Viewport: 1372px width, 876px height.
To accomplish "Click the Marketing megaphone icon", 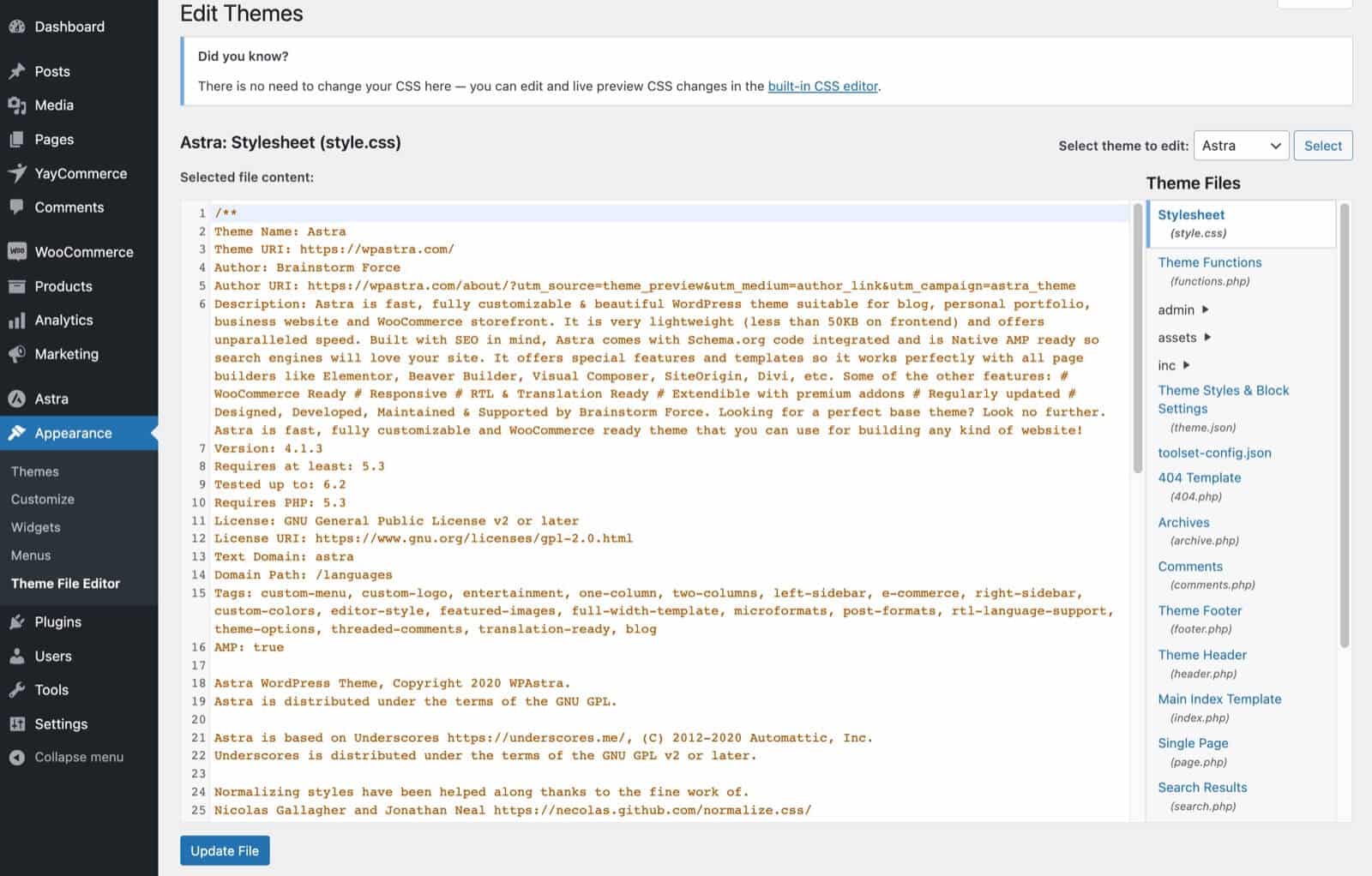I will (x=17, y=354).
